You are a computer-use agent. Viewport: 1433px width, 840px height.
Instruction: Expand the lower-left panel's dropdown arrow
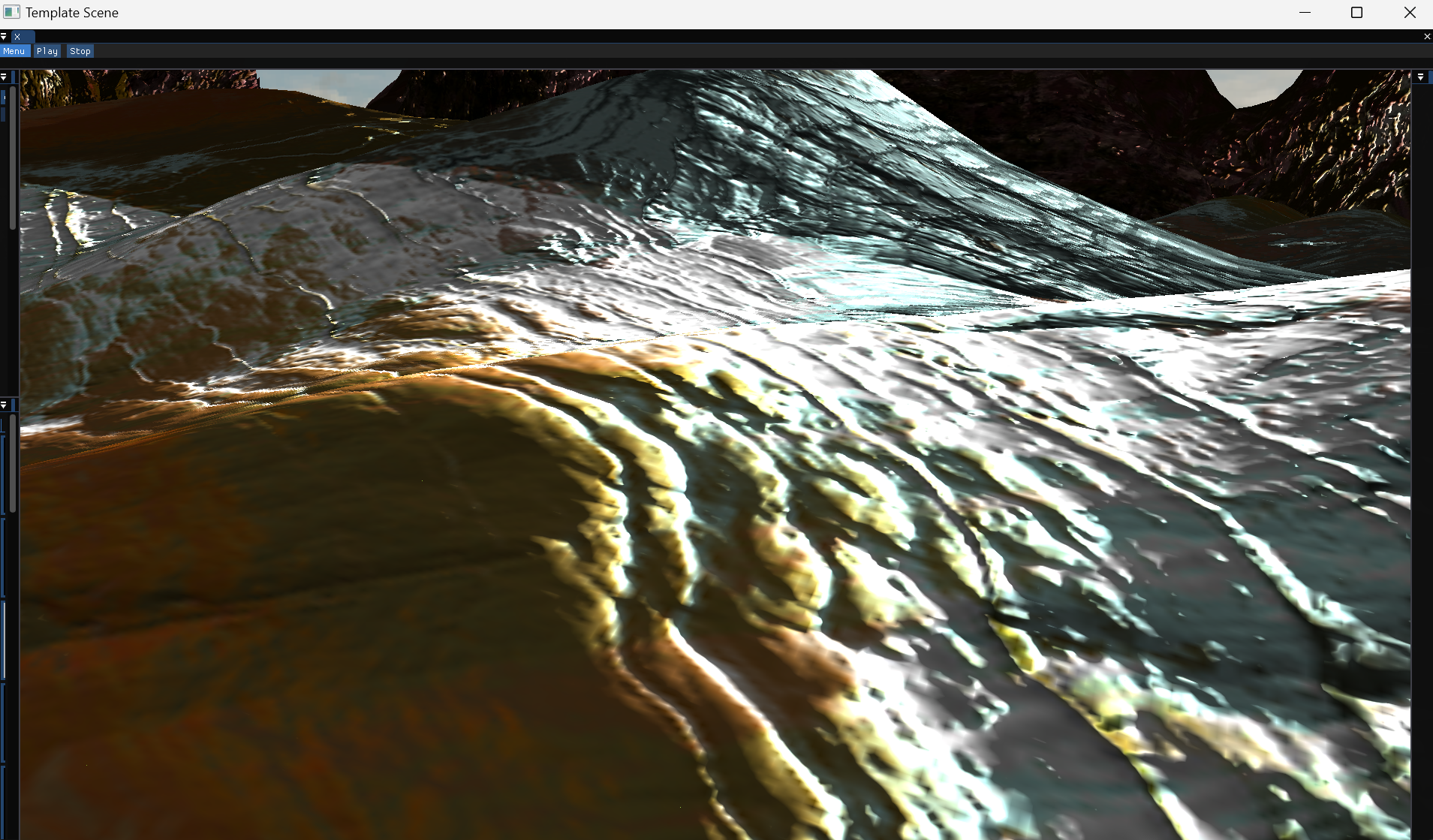point(4,405)
